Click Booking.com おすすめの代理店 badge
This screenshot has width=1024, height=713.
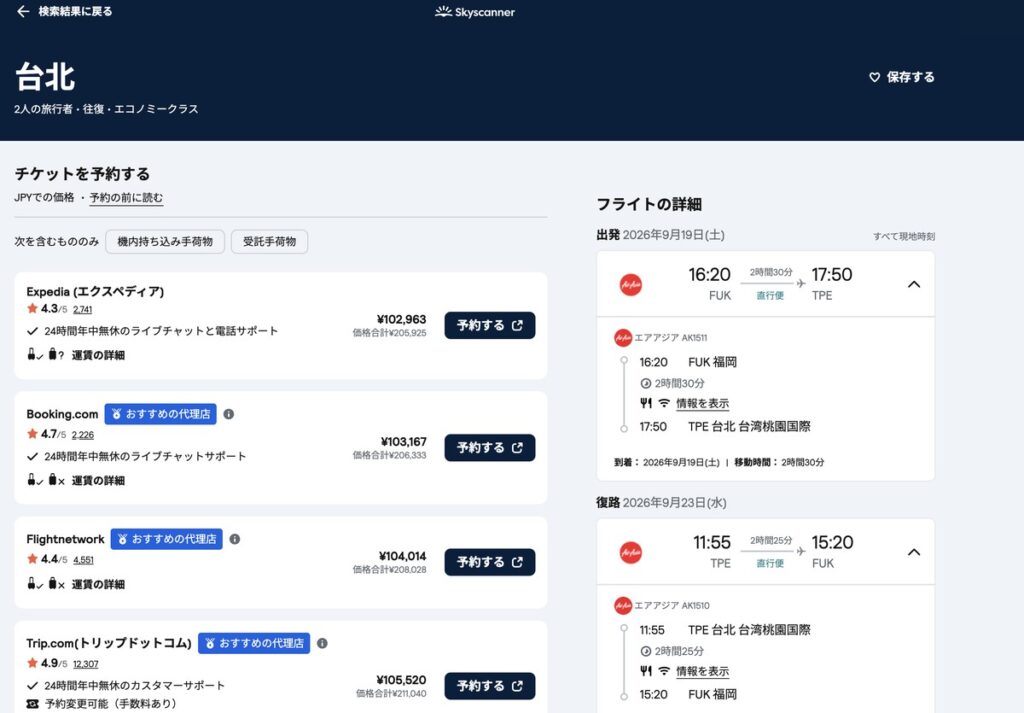[161, 414]
